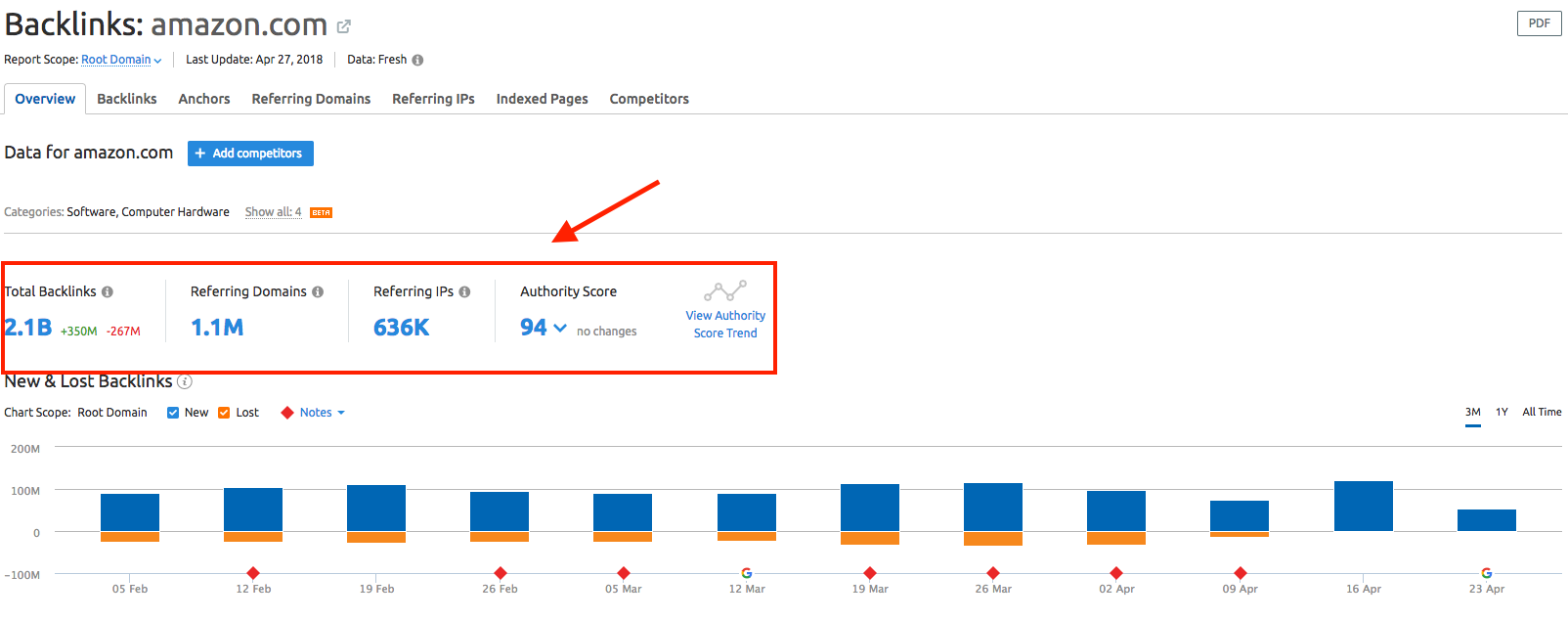Open the Notes dropdown

[322, 413]
